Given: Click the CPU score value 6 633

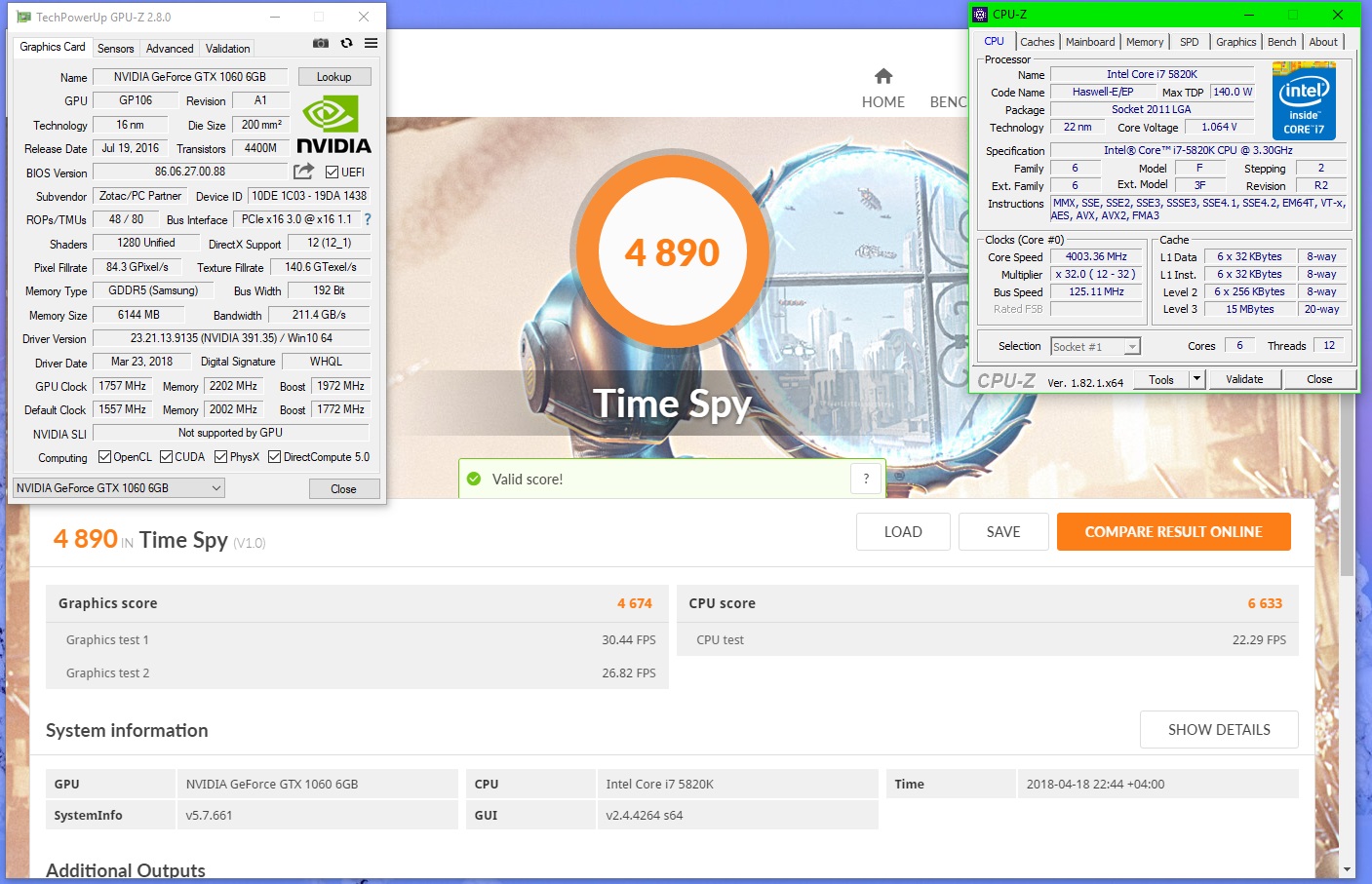Looking at the screenshot, I should (x=1265, y=603).
